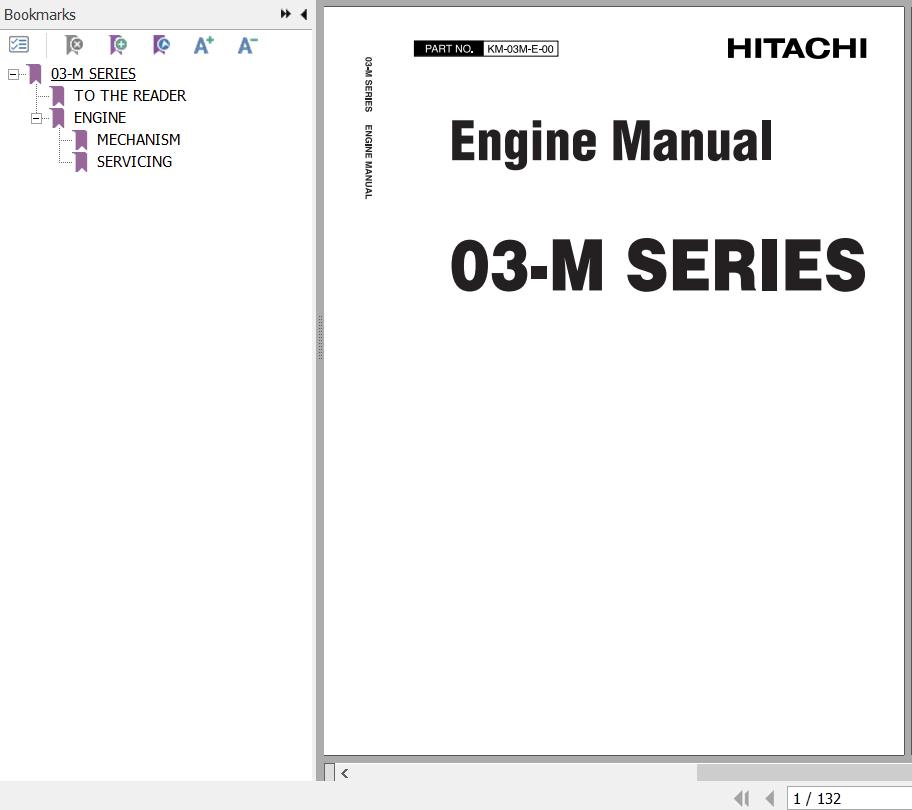The image size is (912, 810).
Task: Click bookmark icon next to TO THE READER
Action: tap(58, 96)
